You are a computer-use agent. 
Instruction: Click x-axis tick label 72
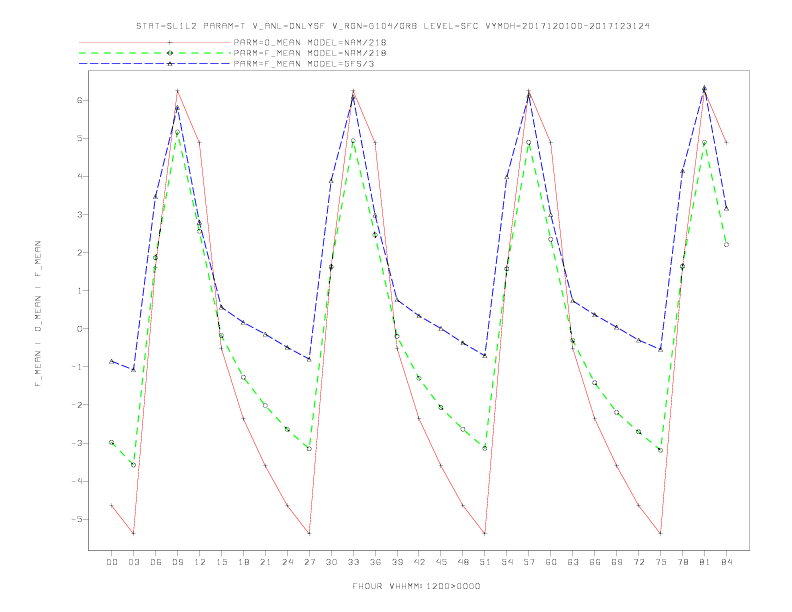[639, 562]
